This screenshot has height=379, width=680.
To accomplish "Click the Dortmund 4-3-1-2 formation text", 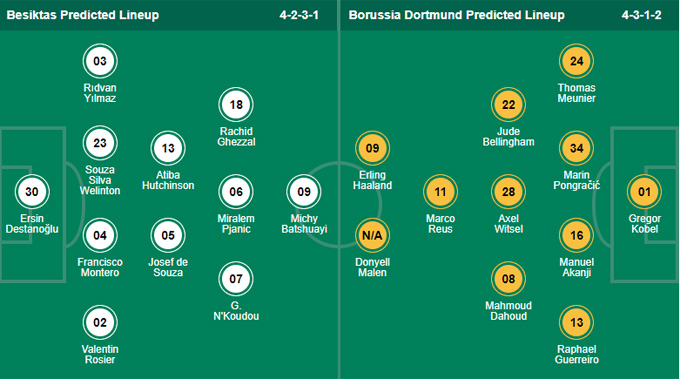I will click(x=642, y=15).
